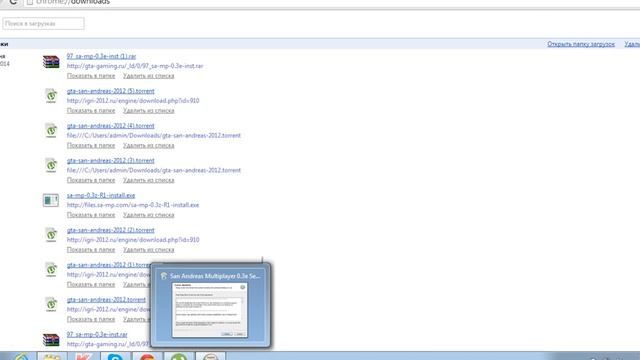Screen dimensions: 640x360
Task: Show 97_sa-mp-0.3e-inst (1).rar in folder
Action: 91,76
